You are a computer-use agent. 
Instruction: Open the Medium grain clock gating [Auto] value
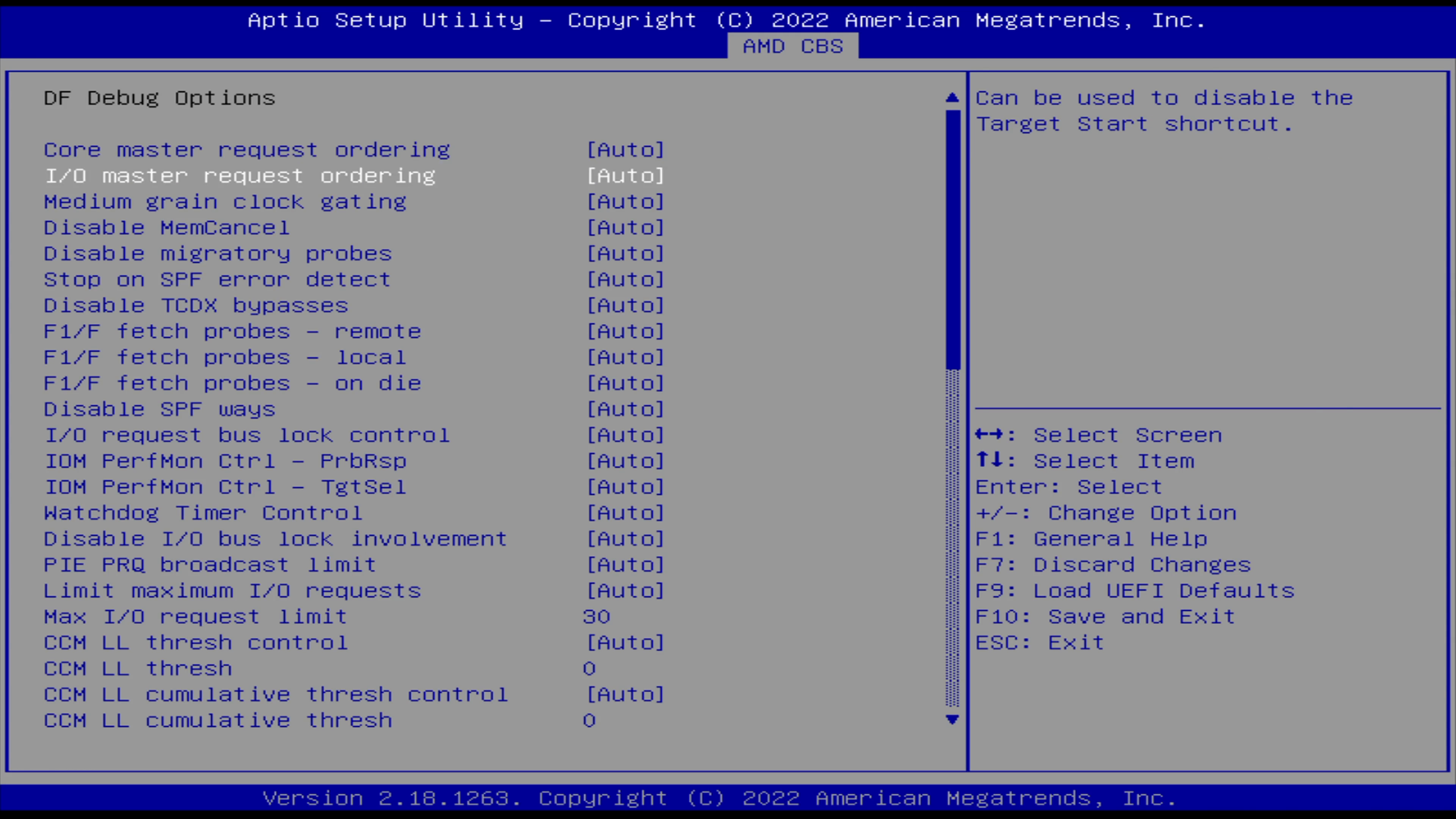click(626, 202)
